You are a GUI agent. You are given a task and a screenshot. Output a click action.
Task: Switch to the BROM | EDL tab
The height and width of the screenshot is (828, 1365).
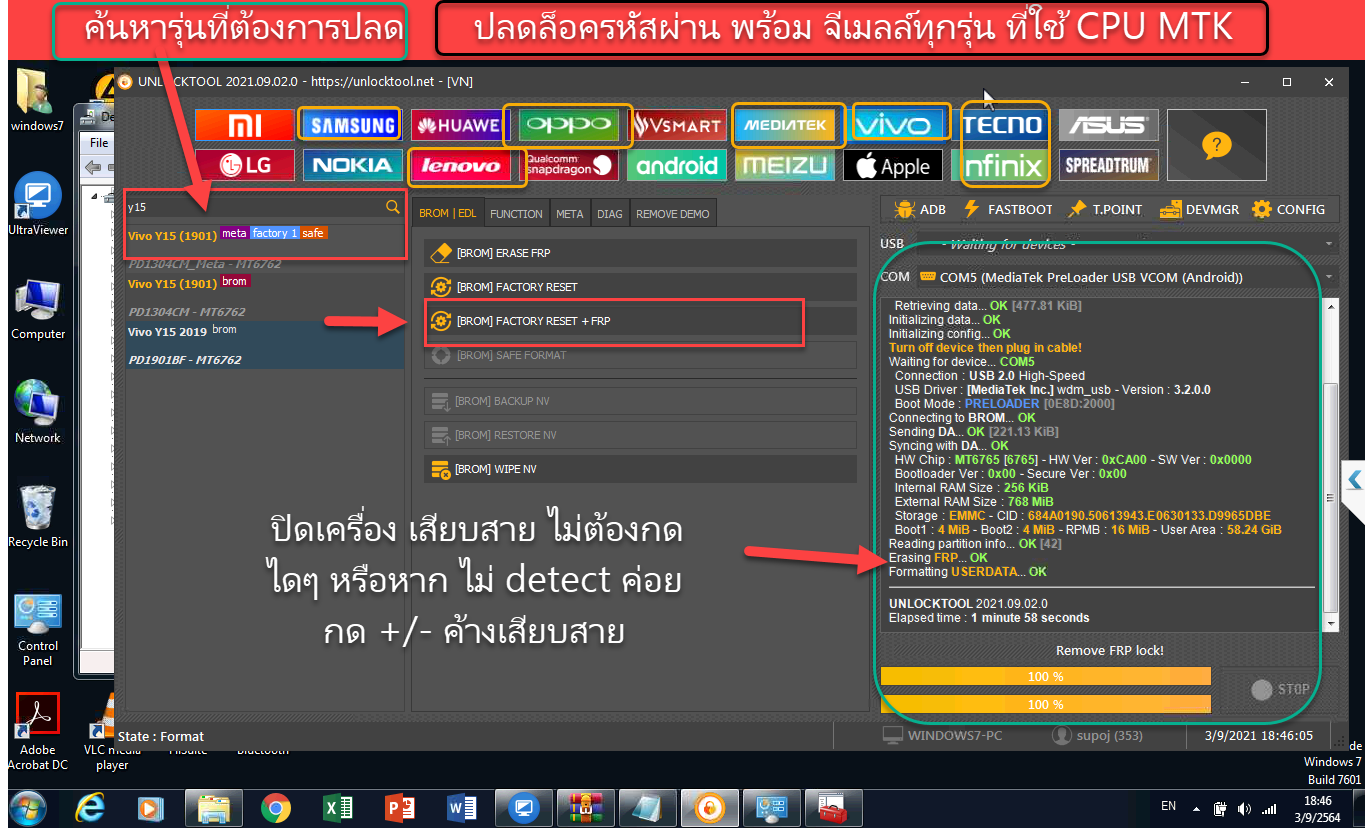[x=448, y=213]
